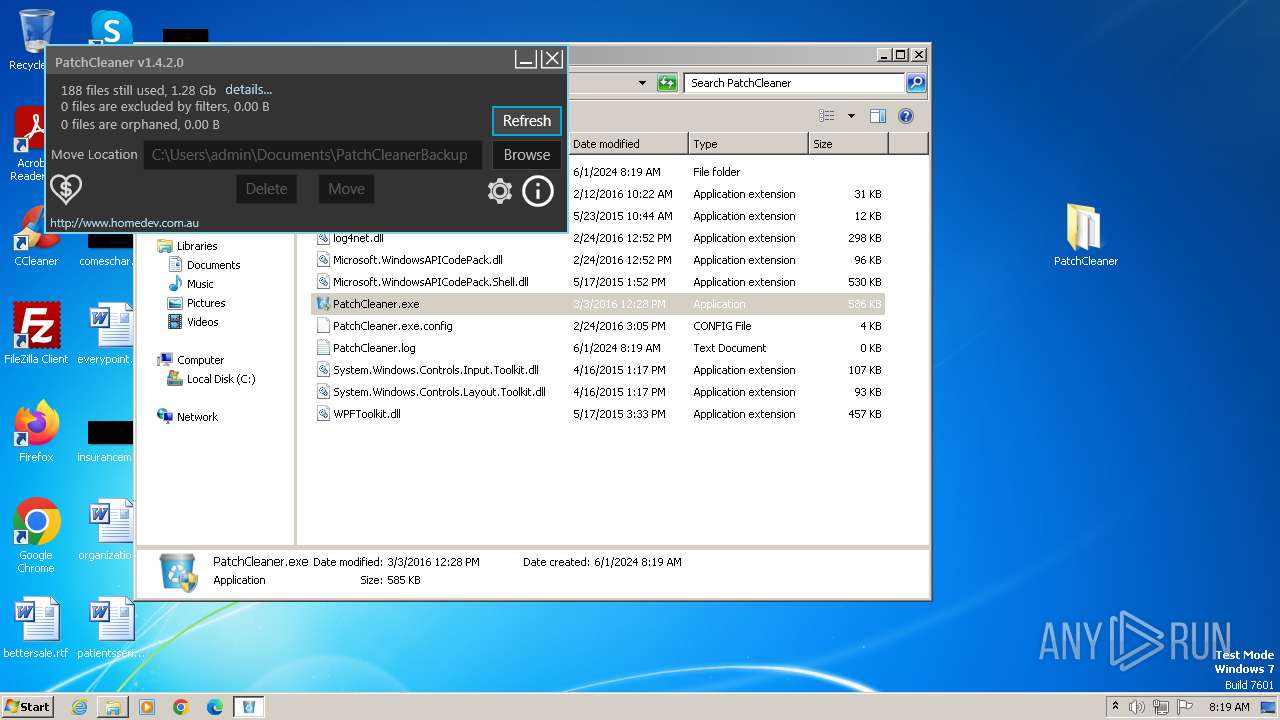This screenshot has width=1280, height=720.
Task: Show hidden tray icons arrow
Action: (1115, 707)
